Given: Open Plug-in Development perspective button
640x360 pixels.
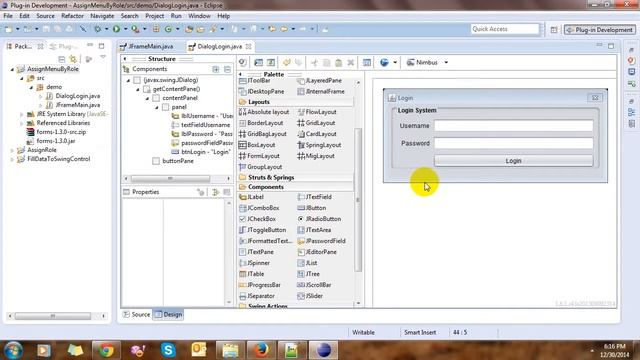Looking at the screenshot, I should point(600,30).
